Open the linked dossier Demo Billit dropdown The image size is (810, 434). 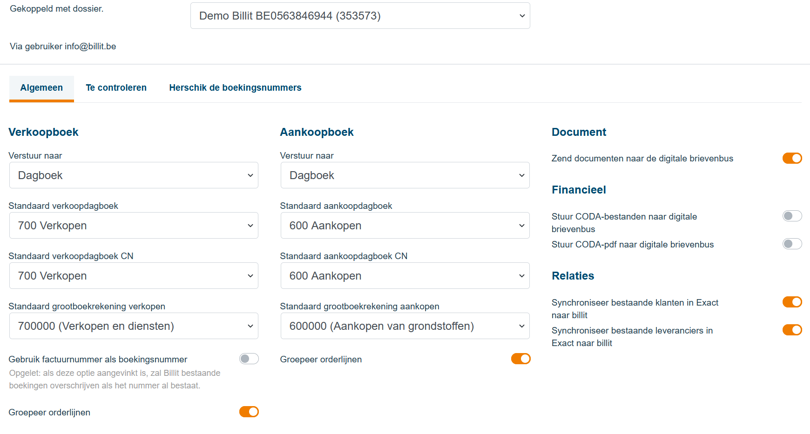coord(360,16)
